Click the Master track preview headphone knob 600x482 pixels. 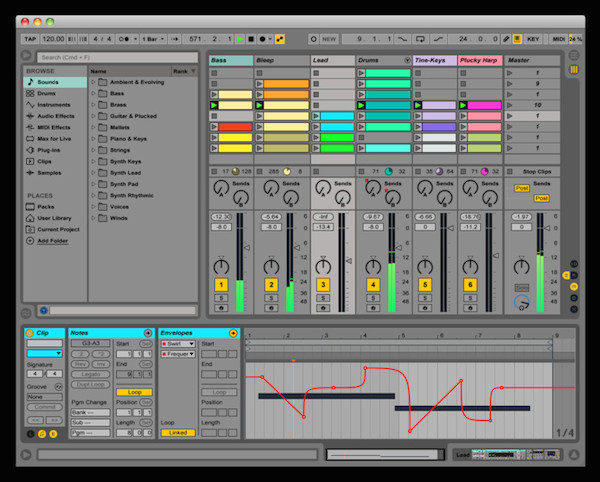(x=520, y=302)
